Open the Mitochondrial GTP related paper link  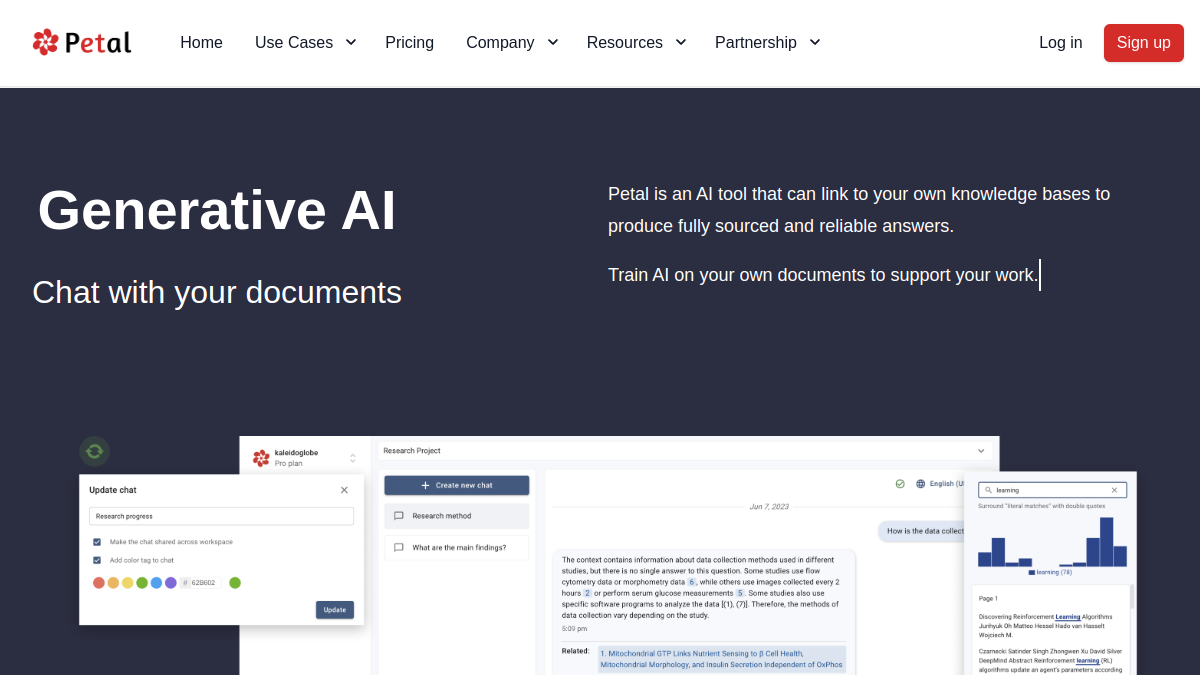coord(722,659)
